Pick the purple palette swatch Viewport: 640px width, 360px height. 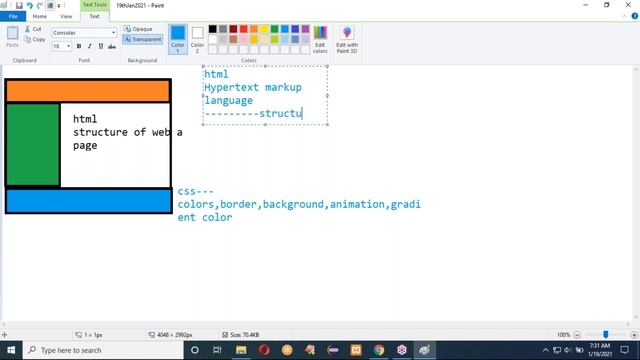(x=305, y=29)
